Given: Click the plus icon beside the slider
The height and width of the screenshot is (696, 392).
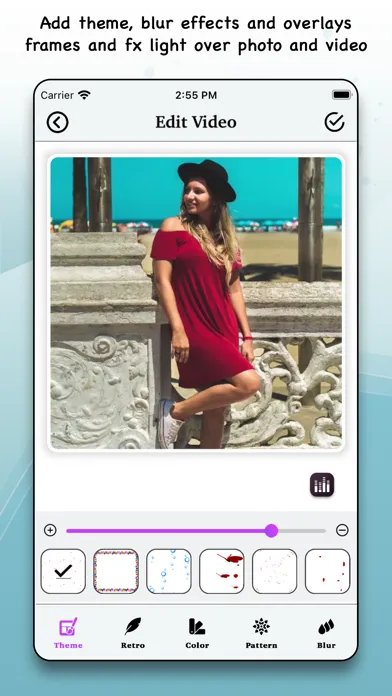Looking at the screenshot, I should click(x=50, y=530).
